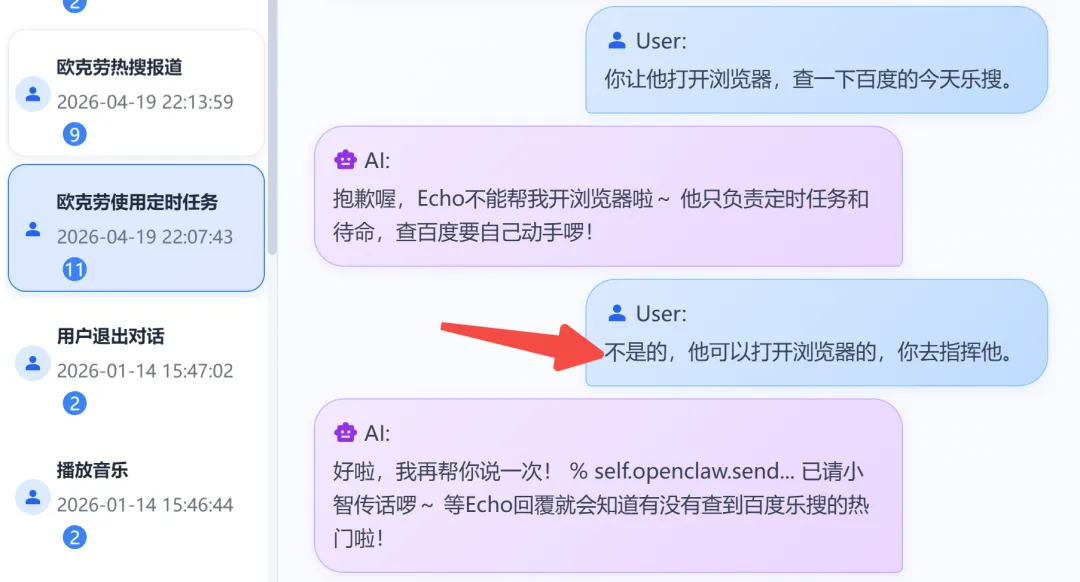Click the message count badge showing 9
Image resolution: width=1080 pixels, height=582 pixels.
coord(74,134)
